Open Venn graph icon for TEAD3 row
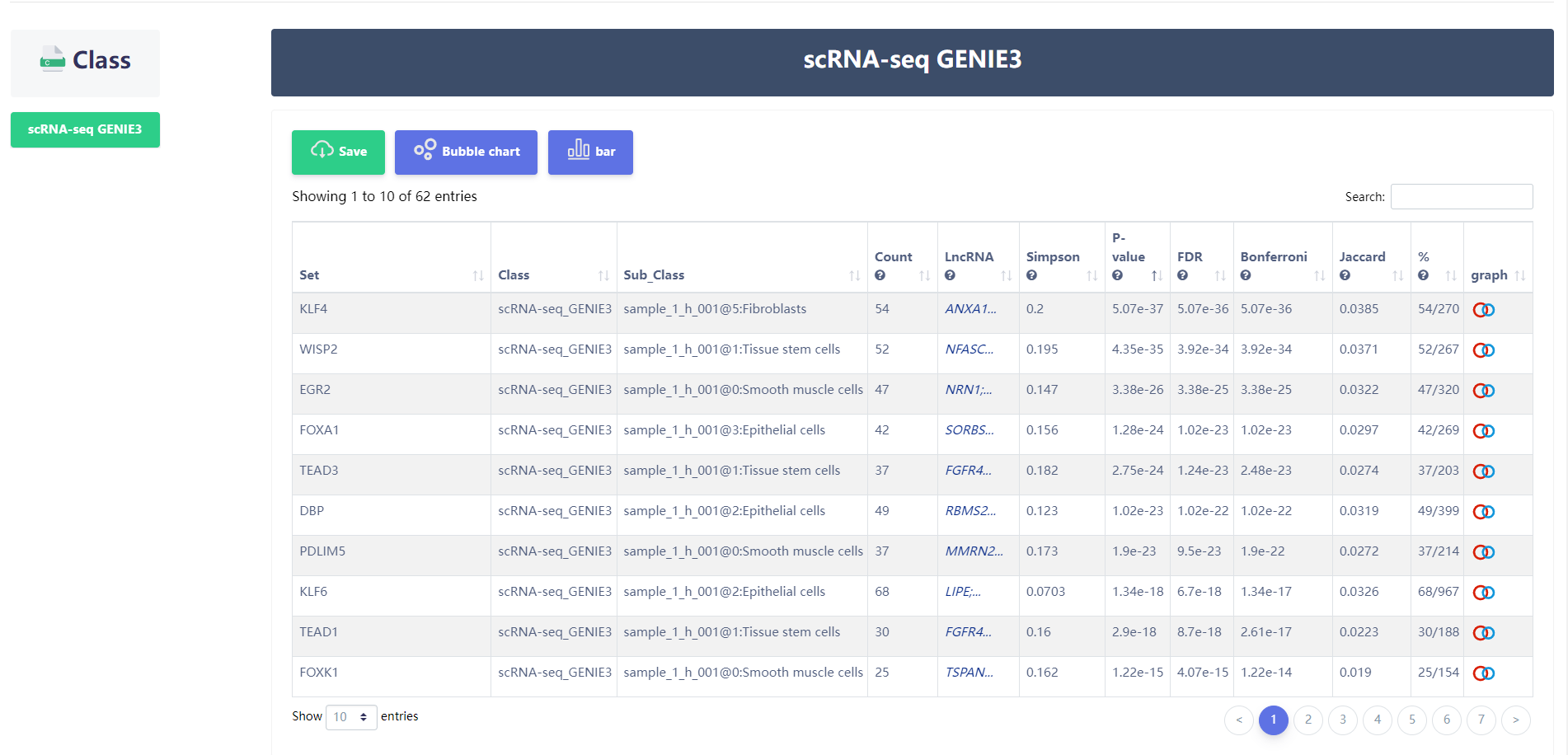The height and width of the screenshot is (755, 1568). click(1484, 471)
